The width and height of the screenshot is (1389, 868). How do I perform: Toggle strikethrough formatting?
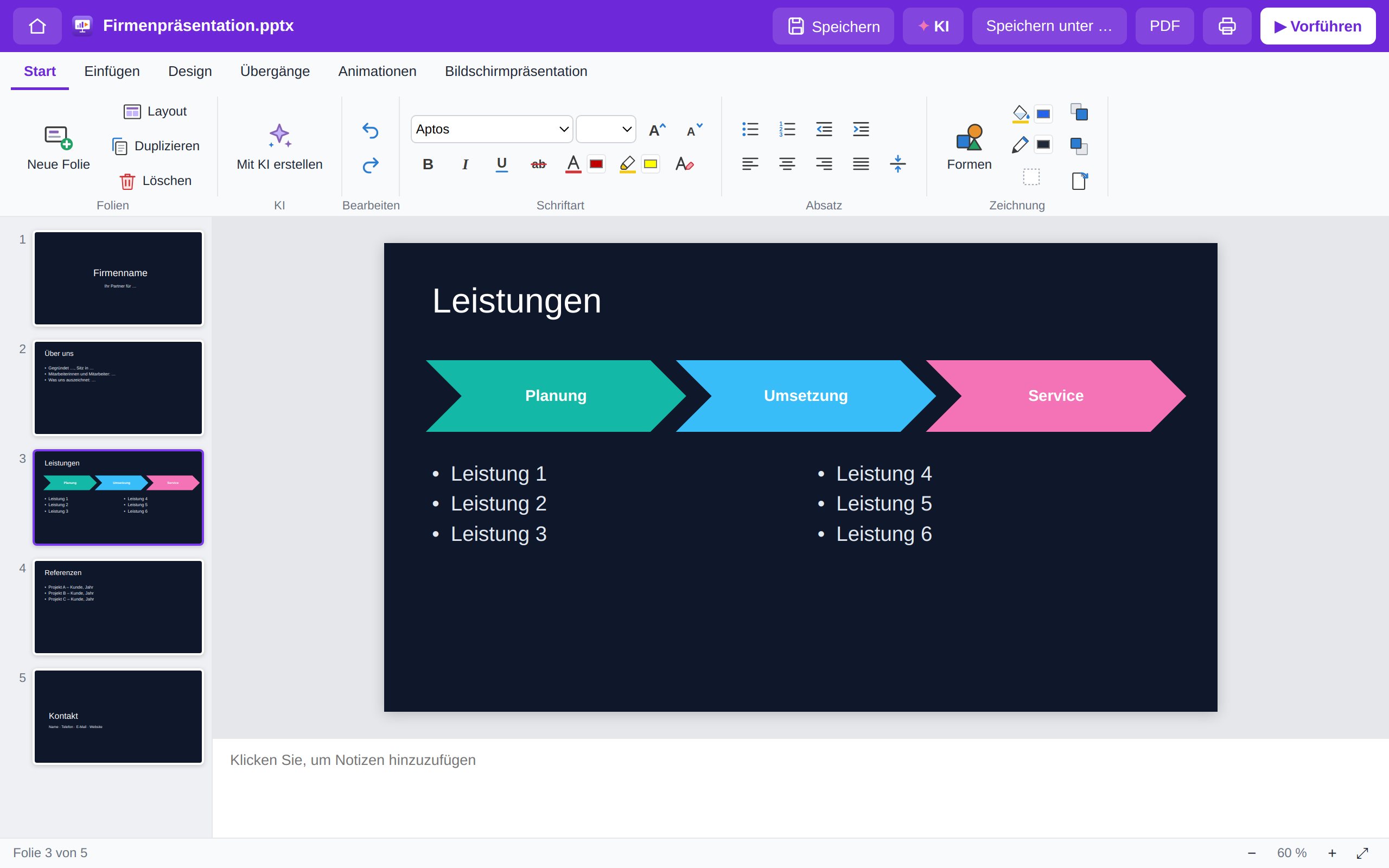538,165
